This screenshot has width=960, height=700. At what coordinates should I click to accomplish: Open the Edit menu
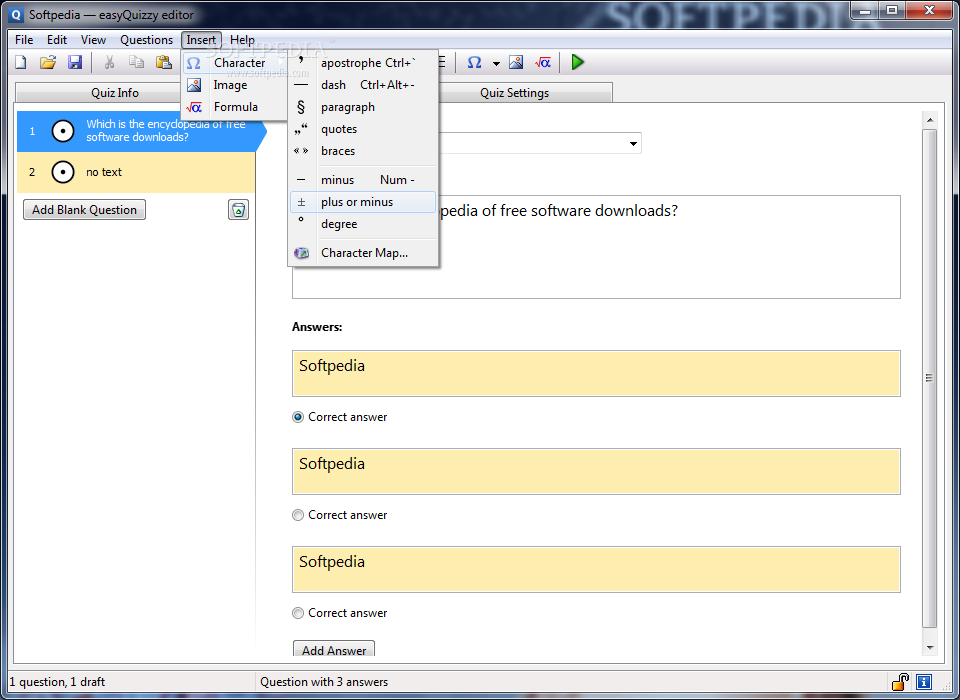point(57,40)
